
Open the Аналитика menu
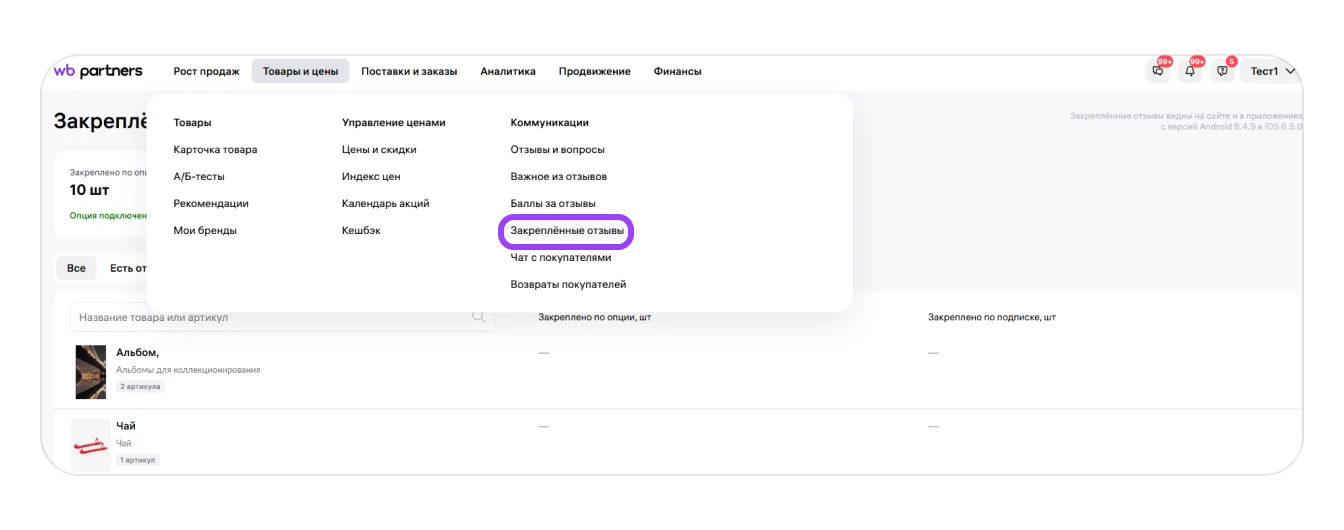(x=508, y=71)
